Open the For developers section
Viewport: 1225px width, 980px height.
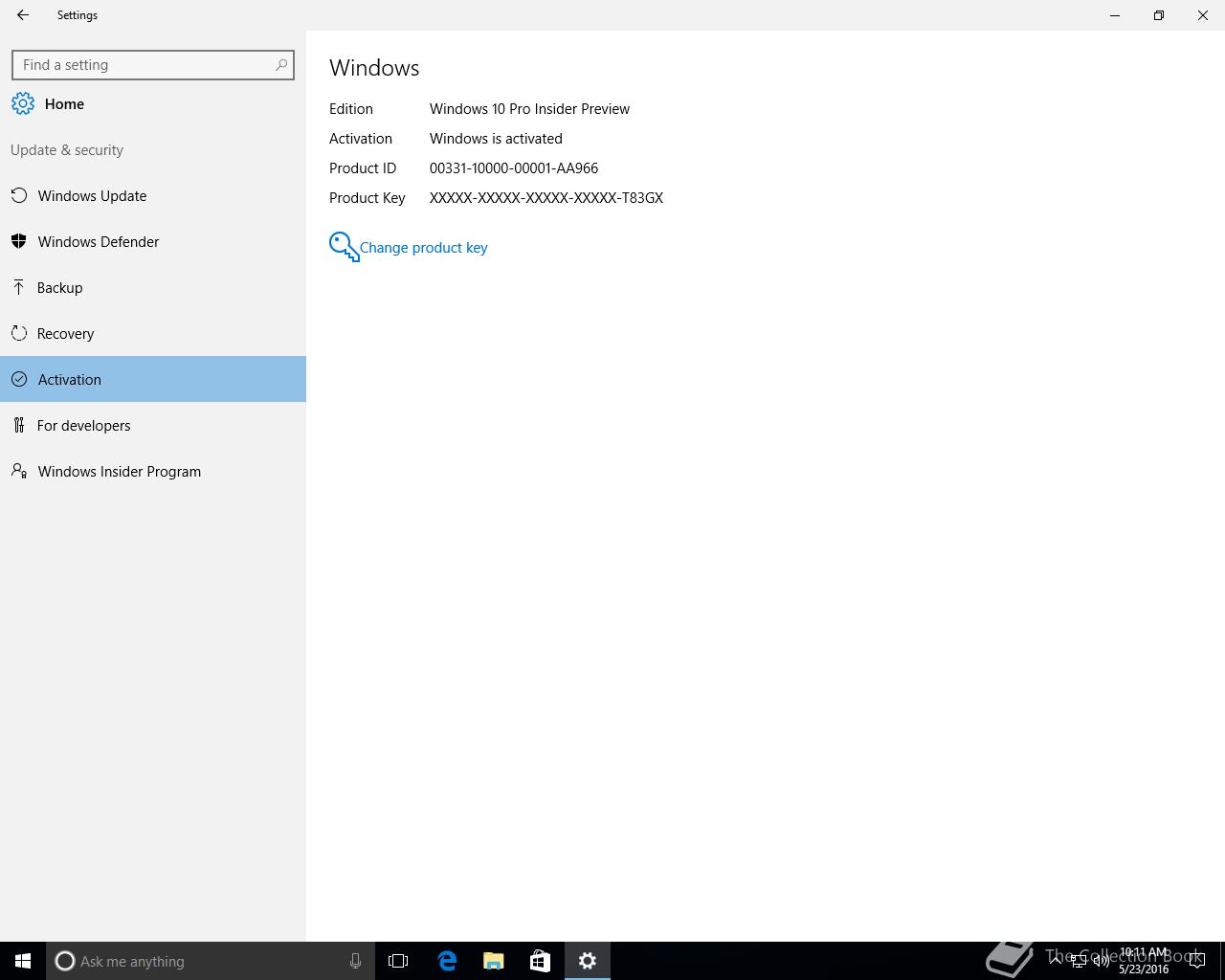coord(153,426)
